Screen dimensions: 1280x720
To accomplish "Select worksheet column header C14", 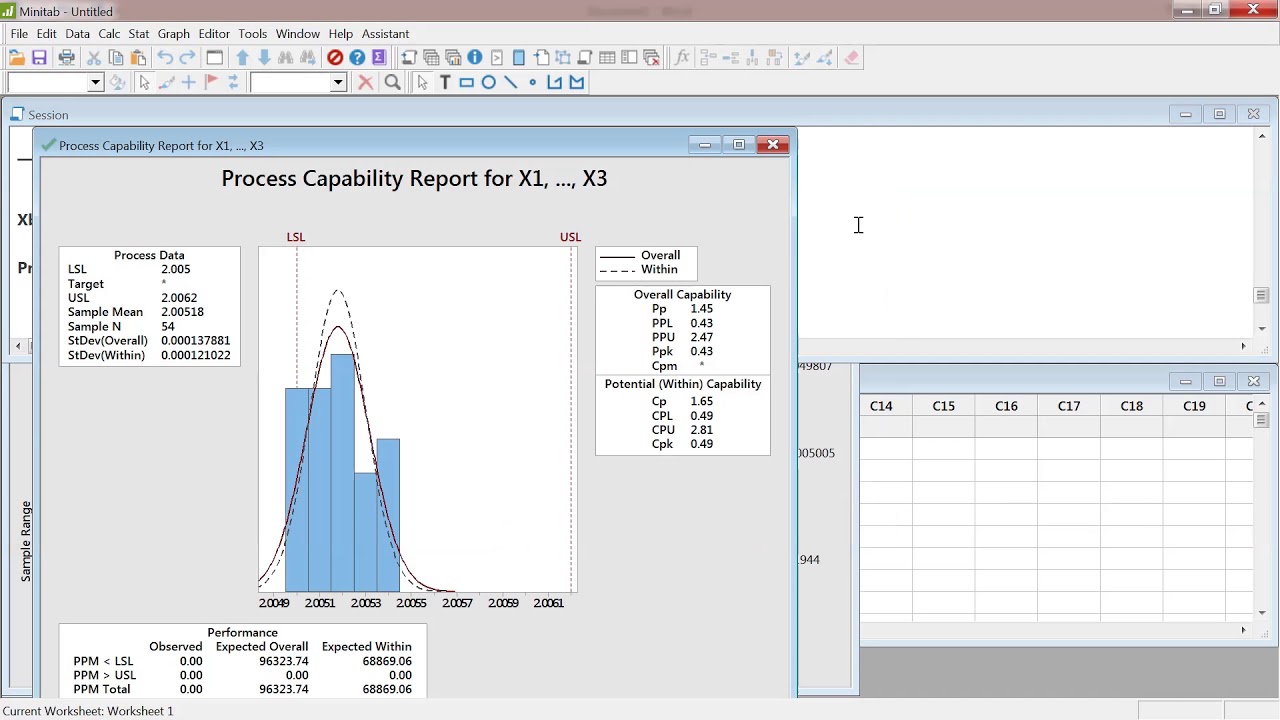I will pyautogui.click(x=881, y=406).
